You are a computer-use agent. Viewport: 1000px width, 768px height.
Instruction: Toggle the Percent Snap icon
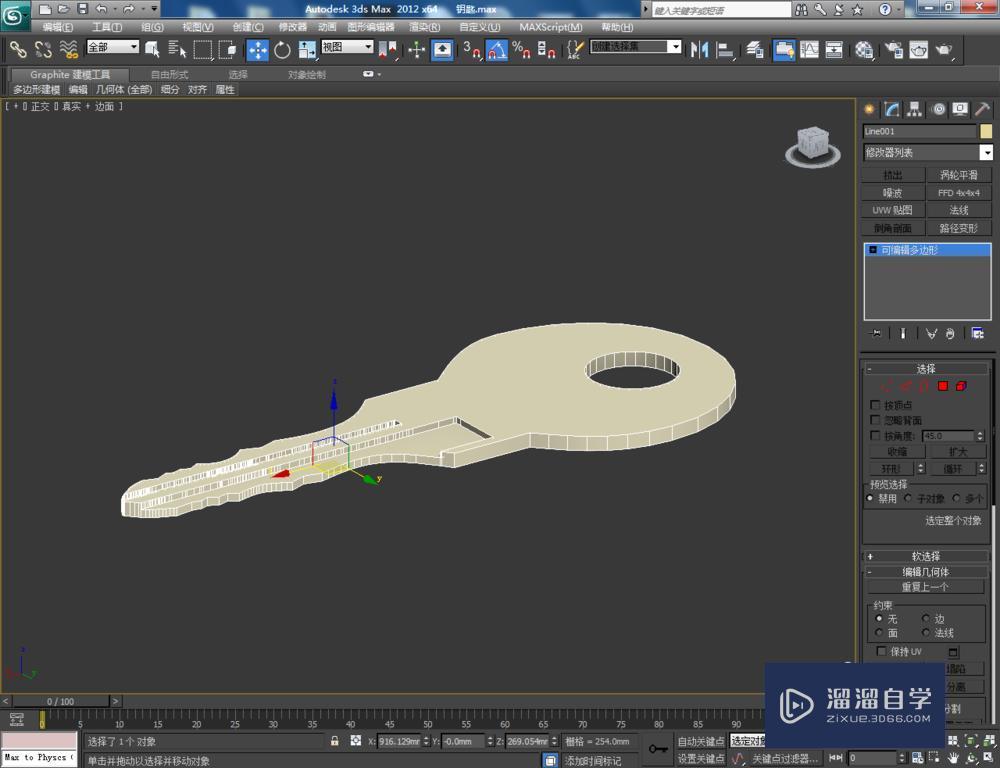point(521,50)
